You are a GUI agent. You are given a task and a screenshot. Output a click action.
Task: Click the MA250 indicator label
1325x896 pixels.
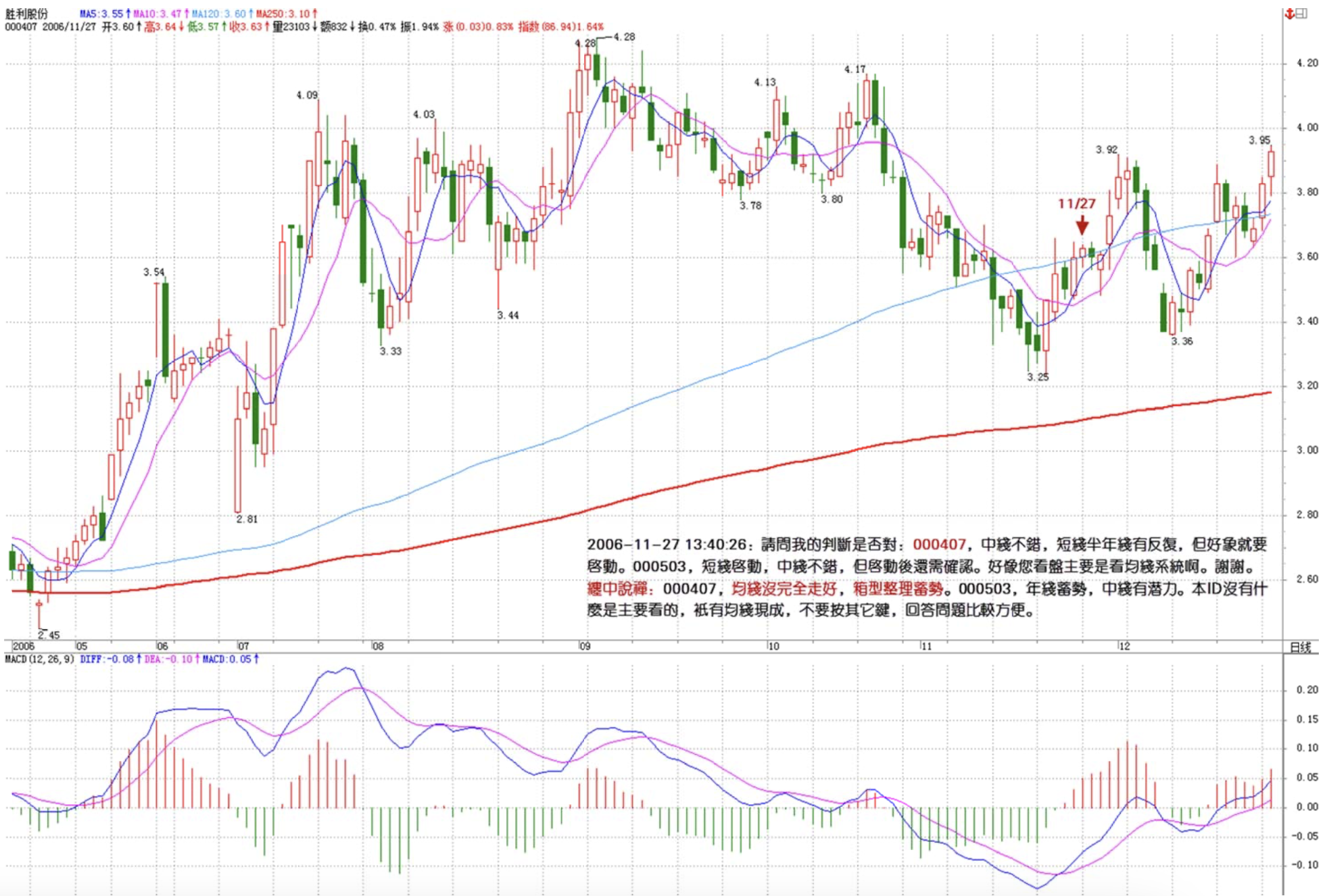287,14
